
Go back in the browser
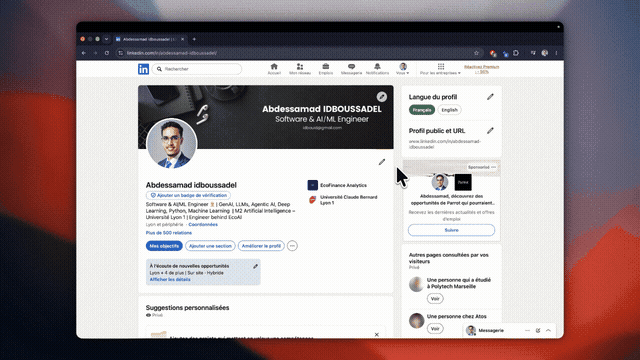pyautogui.click(x=84, y=53)
